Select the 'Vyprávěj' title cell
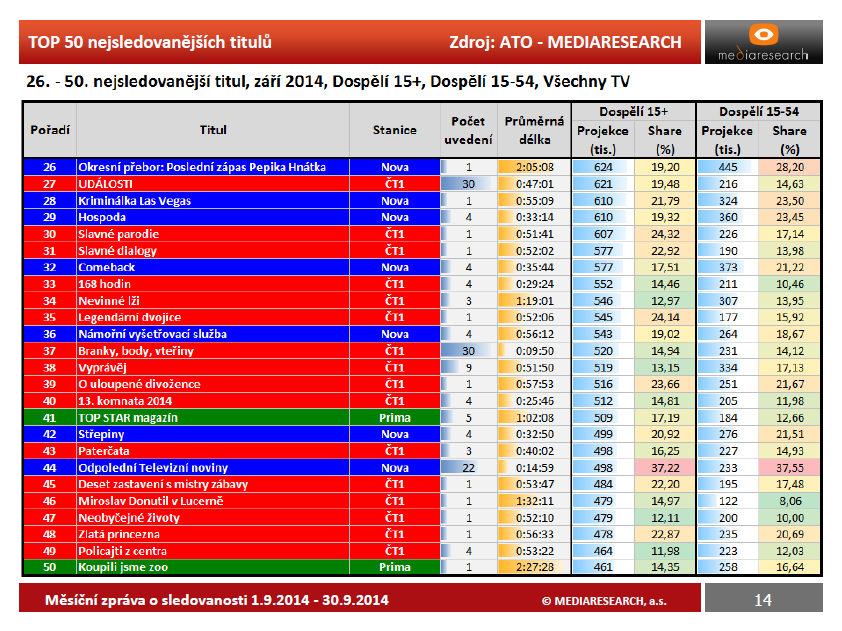This screenshot has height=631, width=842. point(213,367)
